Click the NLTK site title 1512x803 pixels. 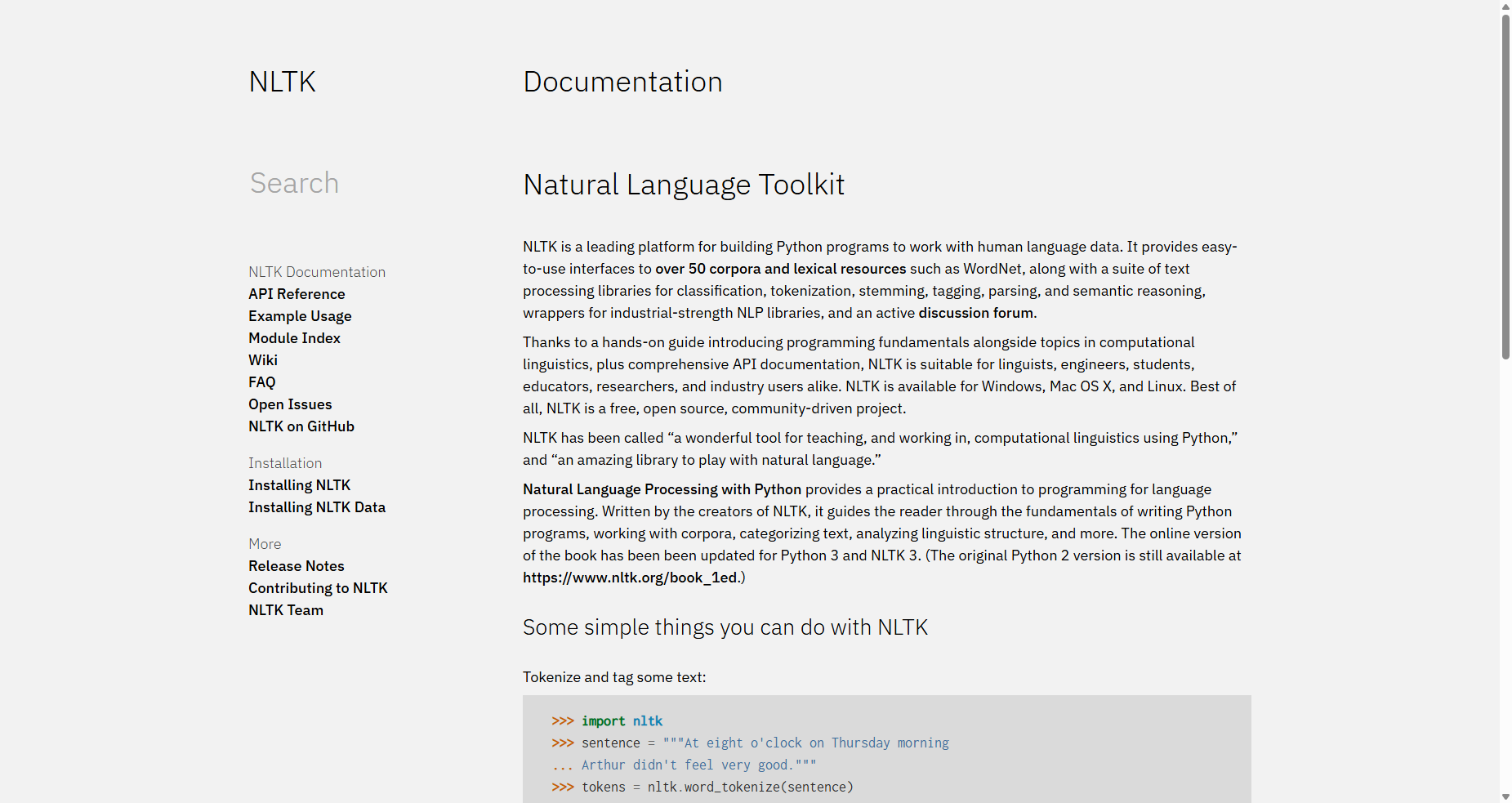[x=282, y=82]
